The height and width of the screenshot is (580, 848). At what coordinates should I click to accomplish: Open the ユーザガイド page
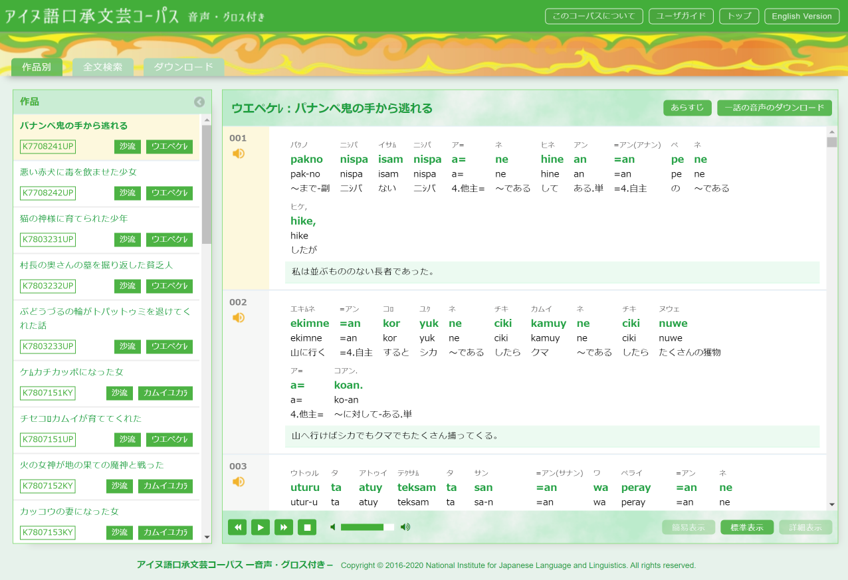(x=681, y=16)
